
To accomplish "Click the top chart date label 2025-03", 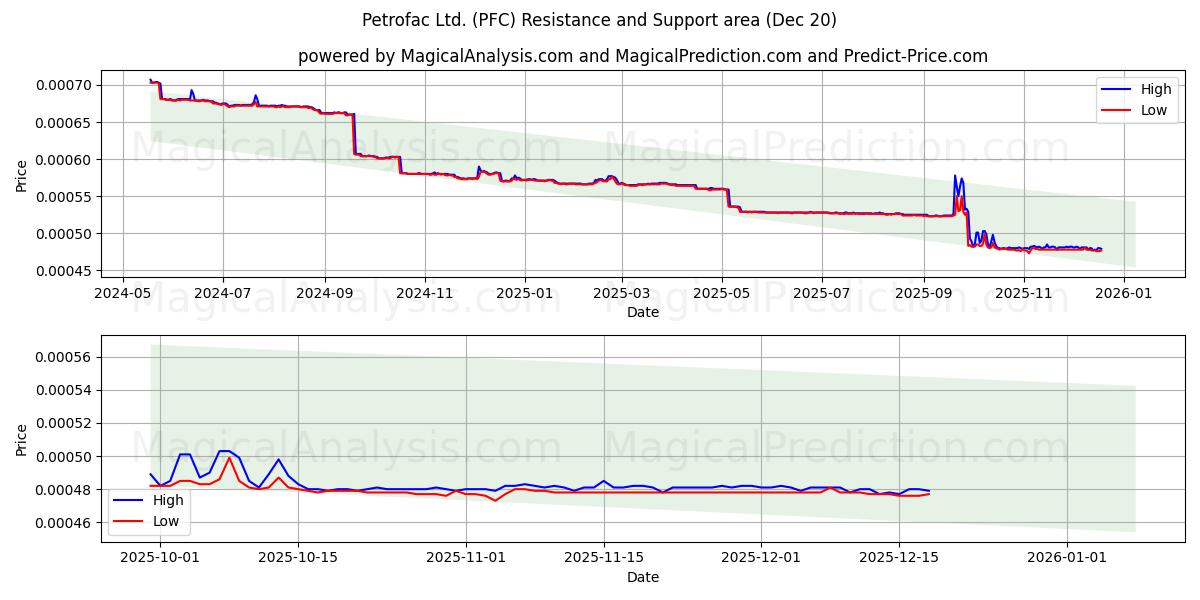I will [x=621, y=293].
